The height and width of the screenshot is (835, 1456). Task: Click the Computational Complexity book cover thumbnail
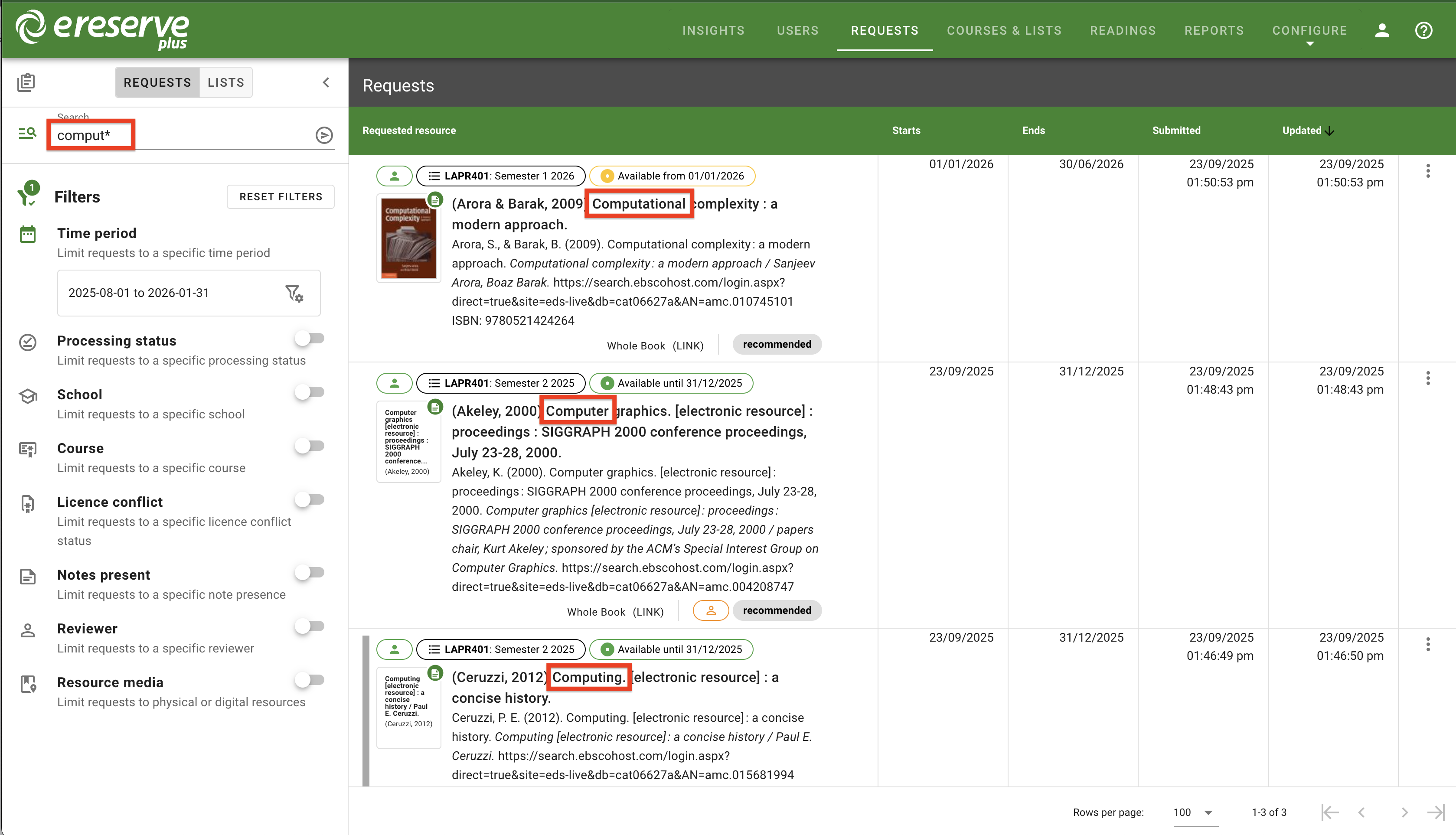[408, 238]
